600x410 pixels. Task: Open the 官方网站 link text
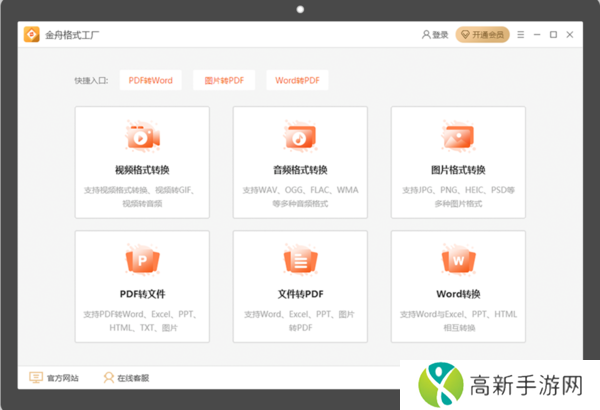point(62,378)
